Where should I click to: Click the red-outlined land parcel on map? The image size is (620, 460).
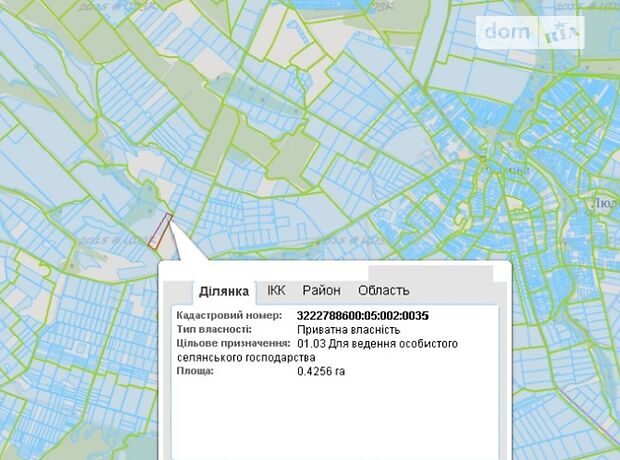point(160,231)
